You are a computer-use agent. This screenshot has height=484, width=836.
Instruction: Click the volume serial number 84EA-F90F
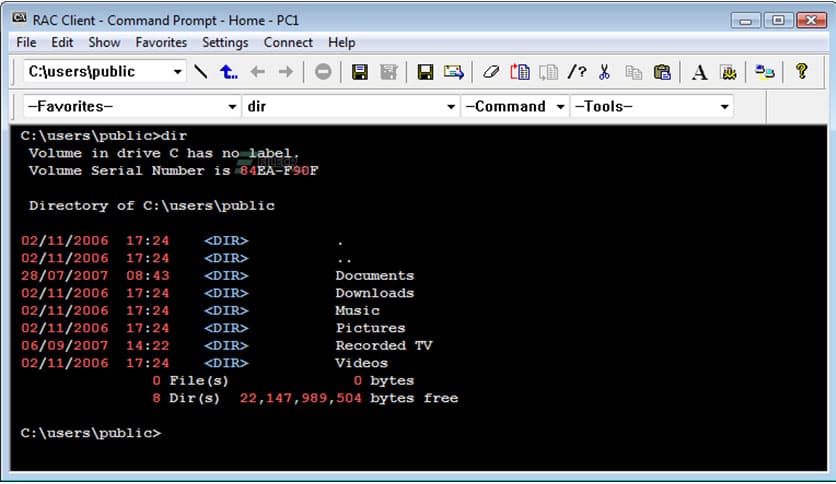click(x=279, y=171)
